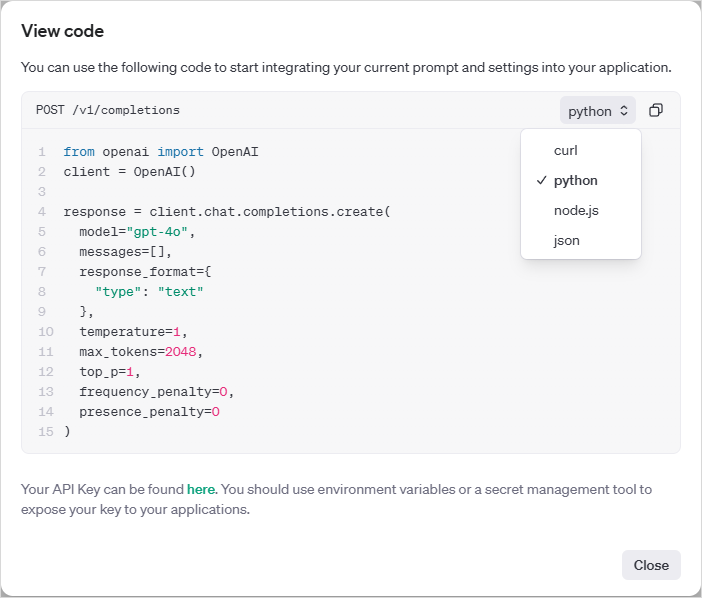Click the client = OpenAI() line
The width and height of the screenshot is (702, 598).
click(x=129, y=171)
